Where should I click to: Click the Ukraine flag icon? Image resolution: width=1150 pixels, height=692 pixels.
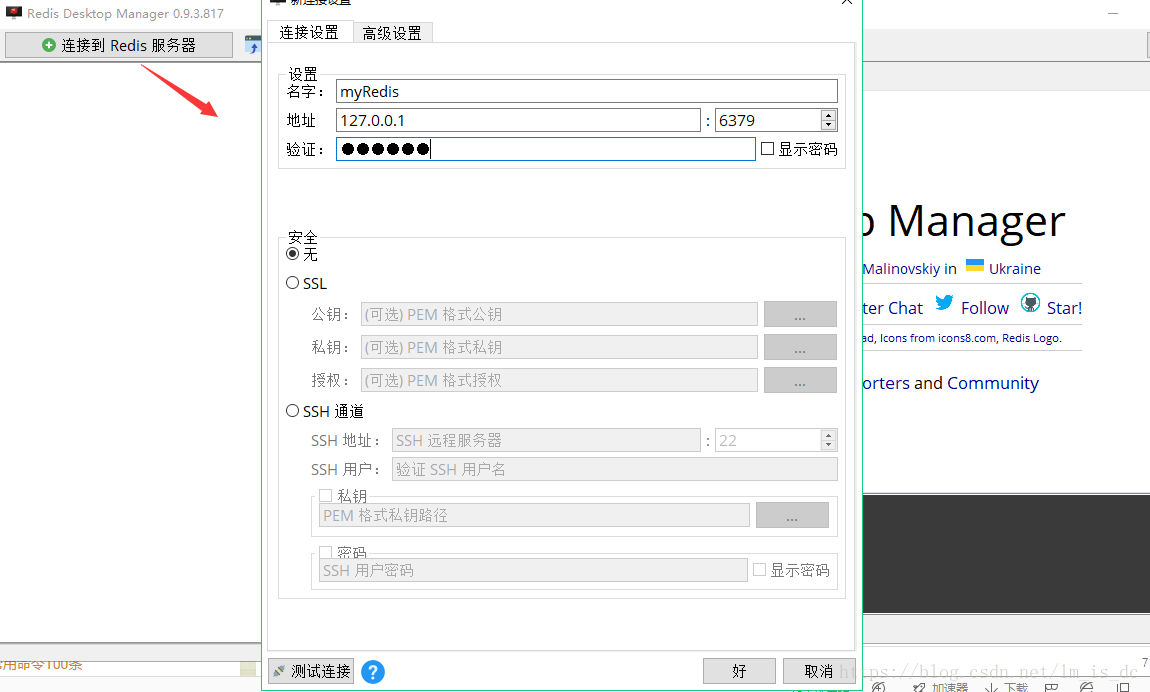975,265
